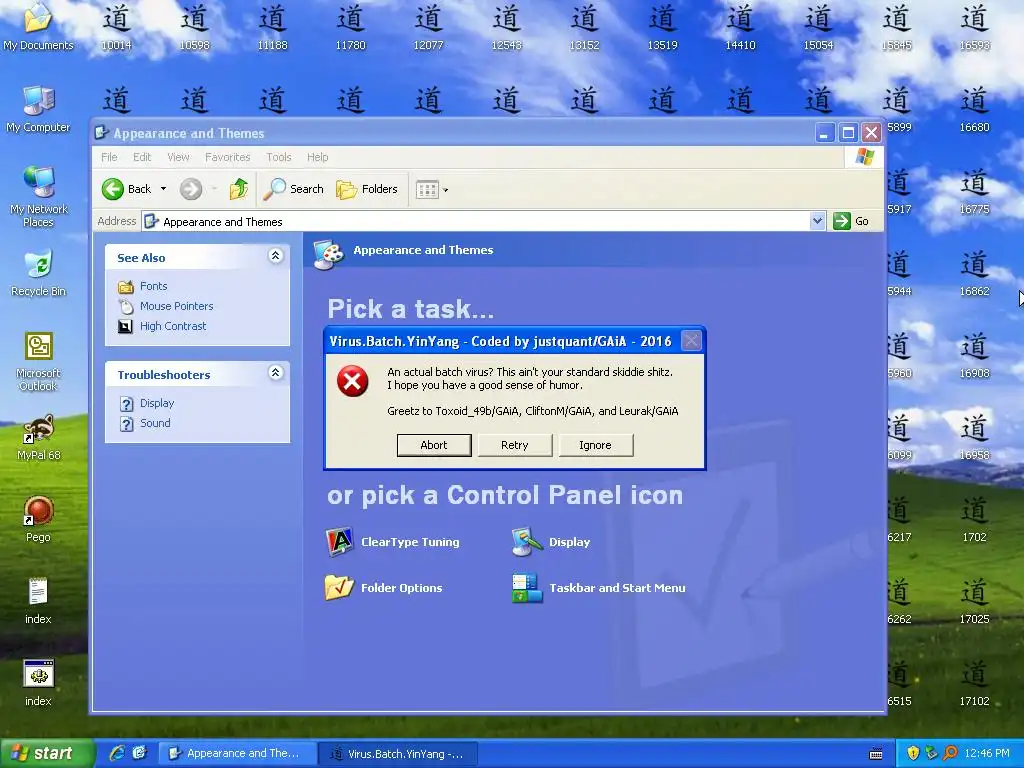Click the Retry button in virus dialog
The width and height of the screenshot is (1024, 768).
(515, 445)
